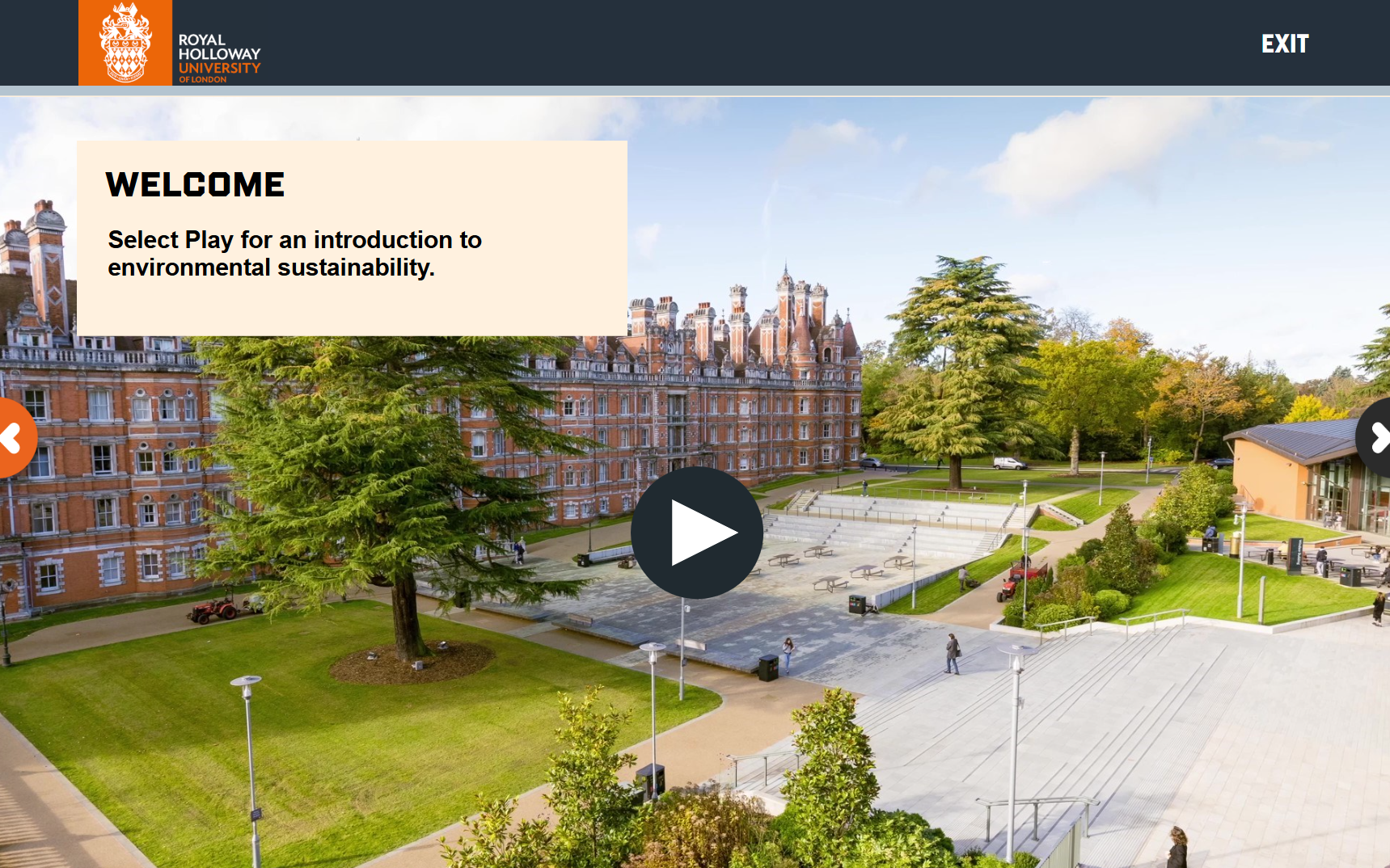Start playback of the environmental sustainability introduction
Screen dimensions: 1390x868
tap(697, 531)
